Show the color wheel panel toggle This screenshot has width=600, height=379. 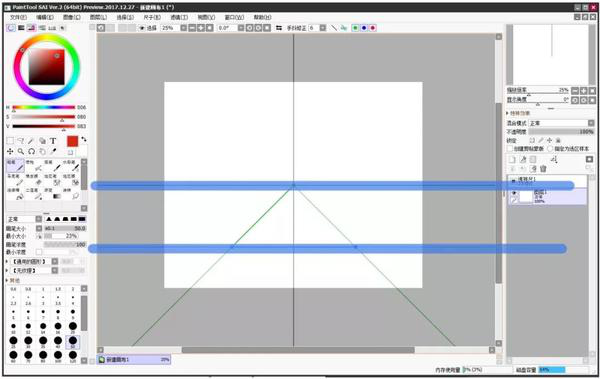11,28
